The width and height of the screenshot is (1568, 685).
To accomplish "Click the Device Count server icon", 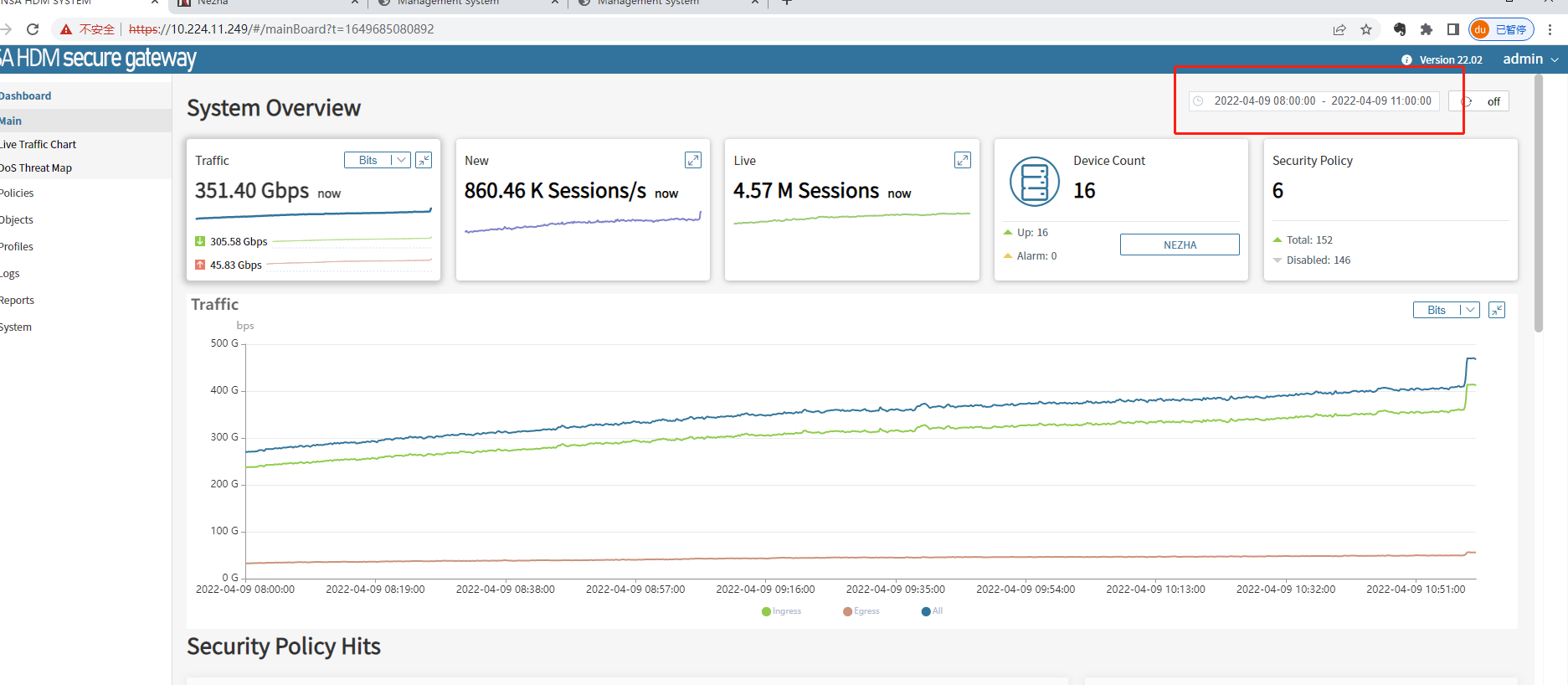I will (x=1034, y=182).
